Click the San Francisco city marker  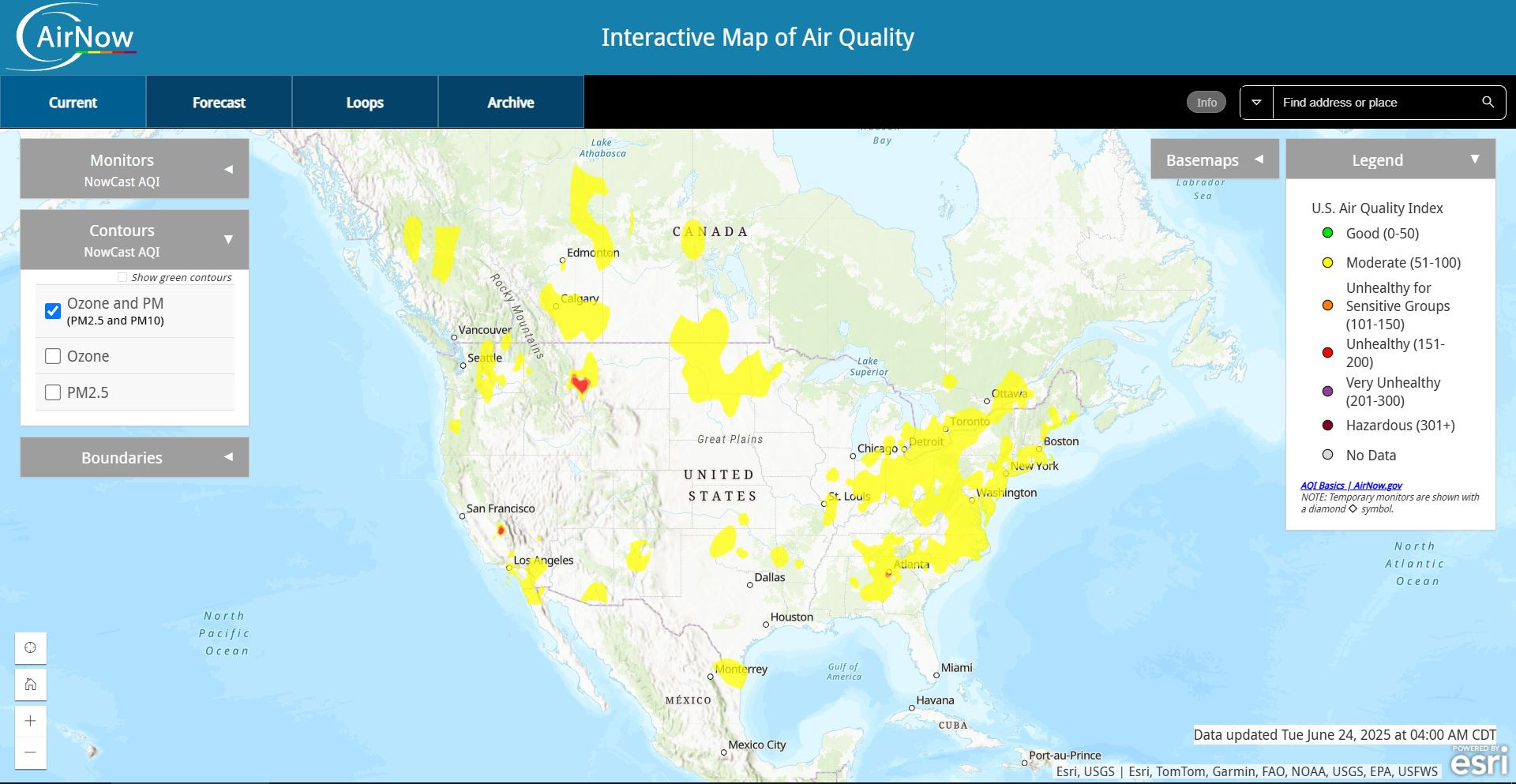[x=462, y=516]
